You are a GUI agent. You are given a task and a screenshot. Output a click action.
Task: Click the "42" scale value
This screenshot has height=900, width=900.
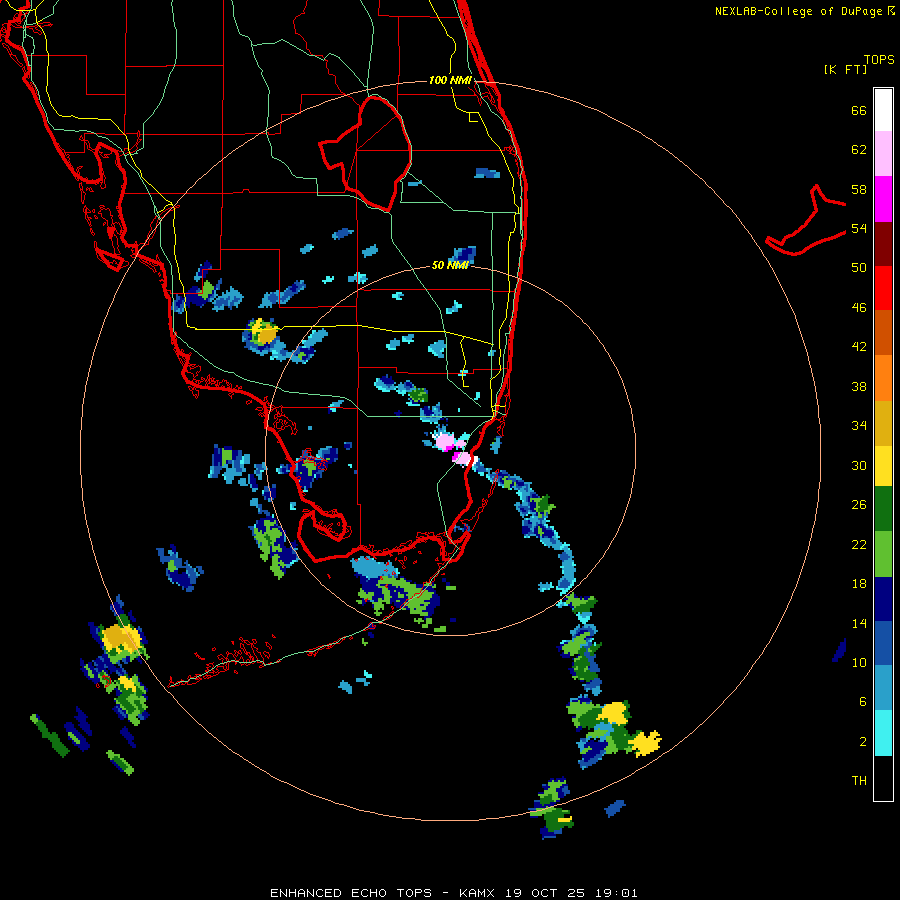[x=859, y=347]
